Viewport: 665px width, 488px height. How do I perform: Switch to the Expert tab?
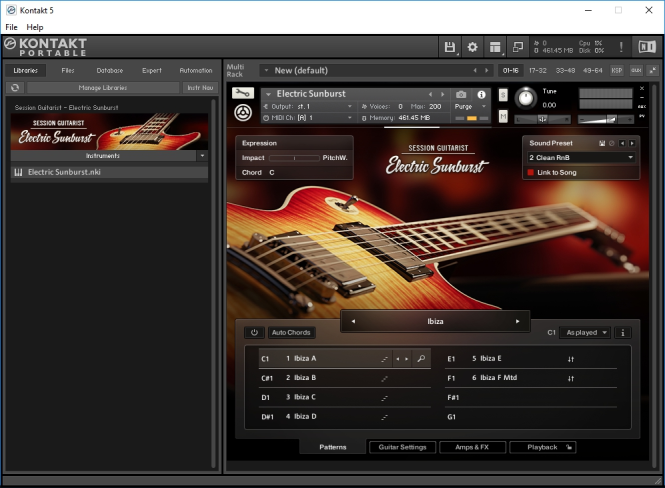[x=151, y=70]
